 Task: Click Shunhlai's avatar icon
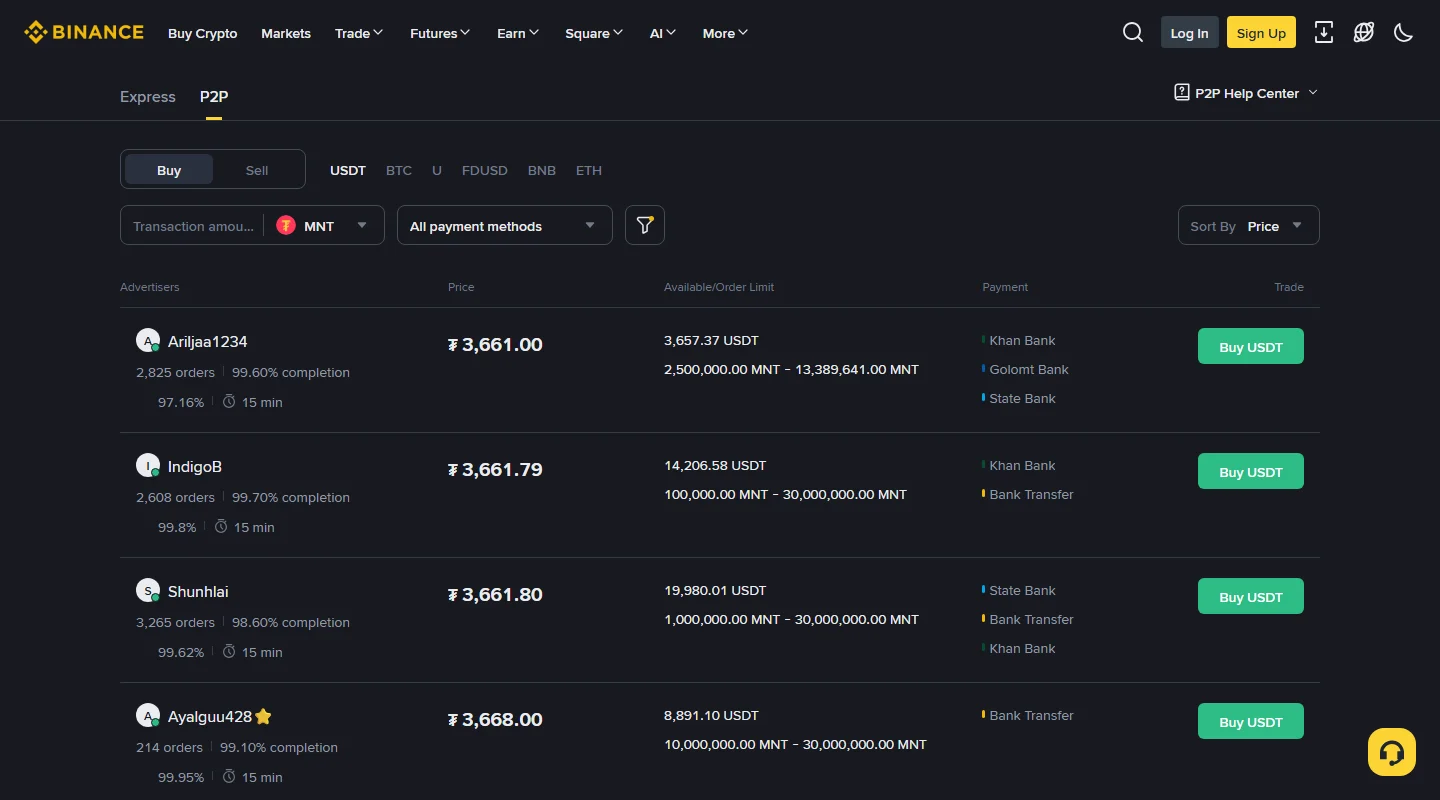[x=148, y=591]
